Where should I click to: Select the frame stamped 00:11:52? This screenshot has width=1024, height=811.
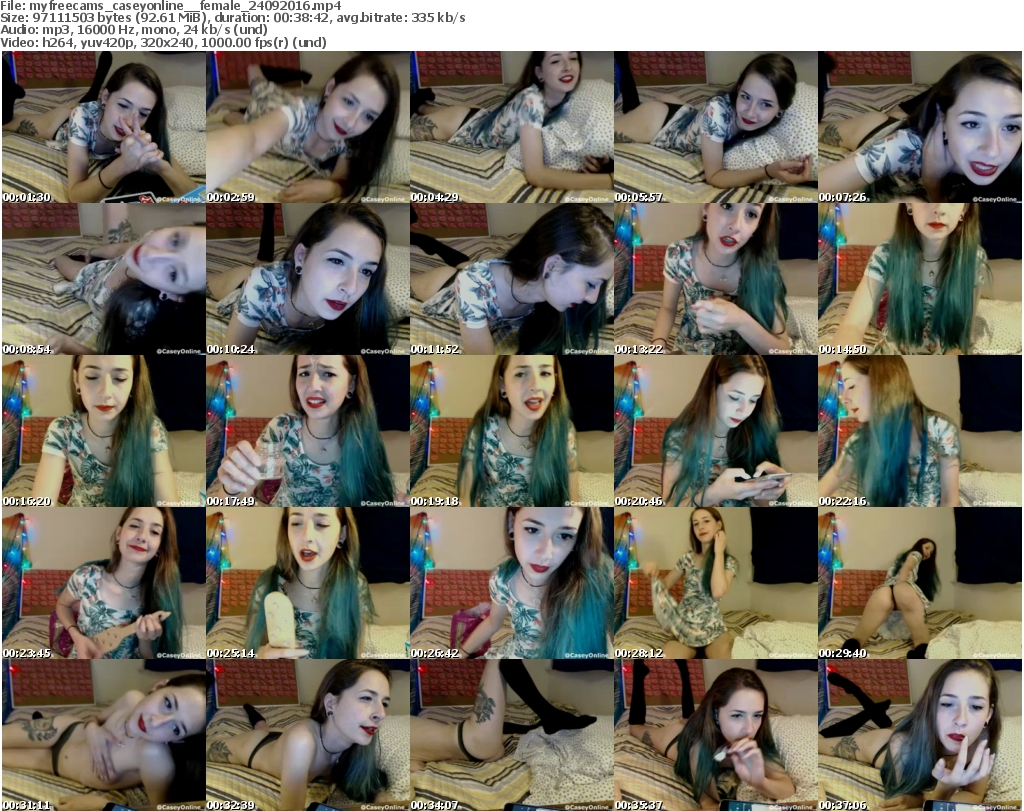(511, 279)
